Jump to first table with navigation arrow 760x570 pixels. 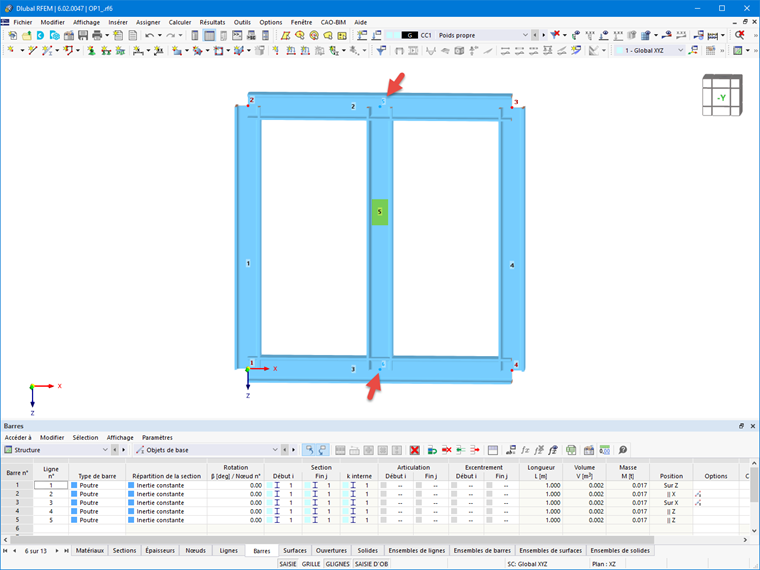5,551
